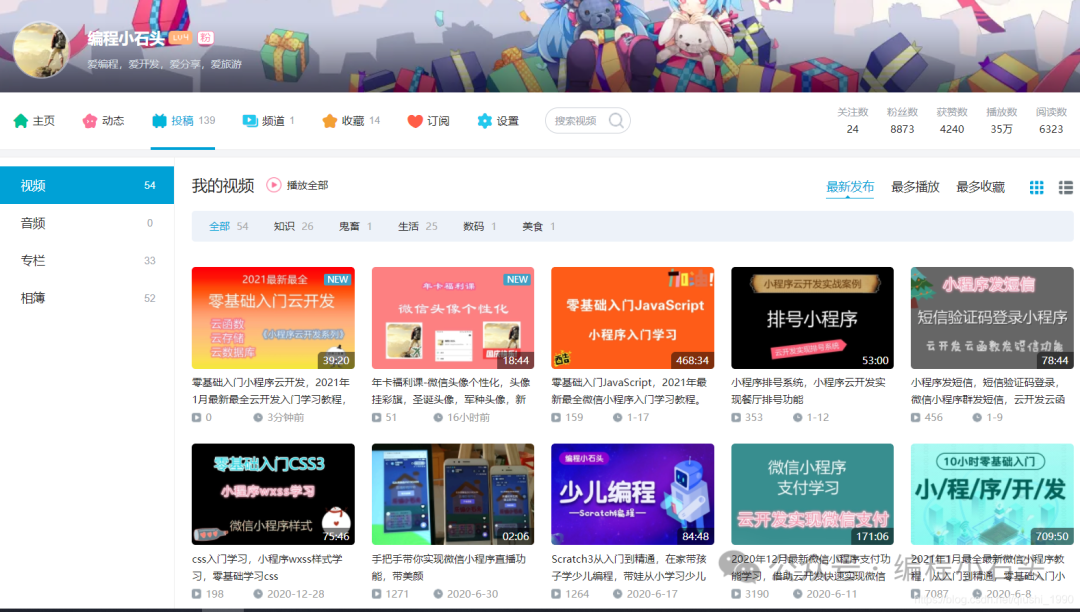Click the search magnifier icon
The height and width of the screenshot is (612, 1080).
pyautogui.click(x=616, y=120)
